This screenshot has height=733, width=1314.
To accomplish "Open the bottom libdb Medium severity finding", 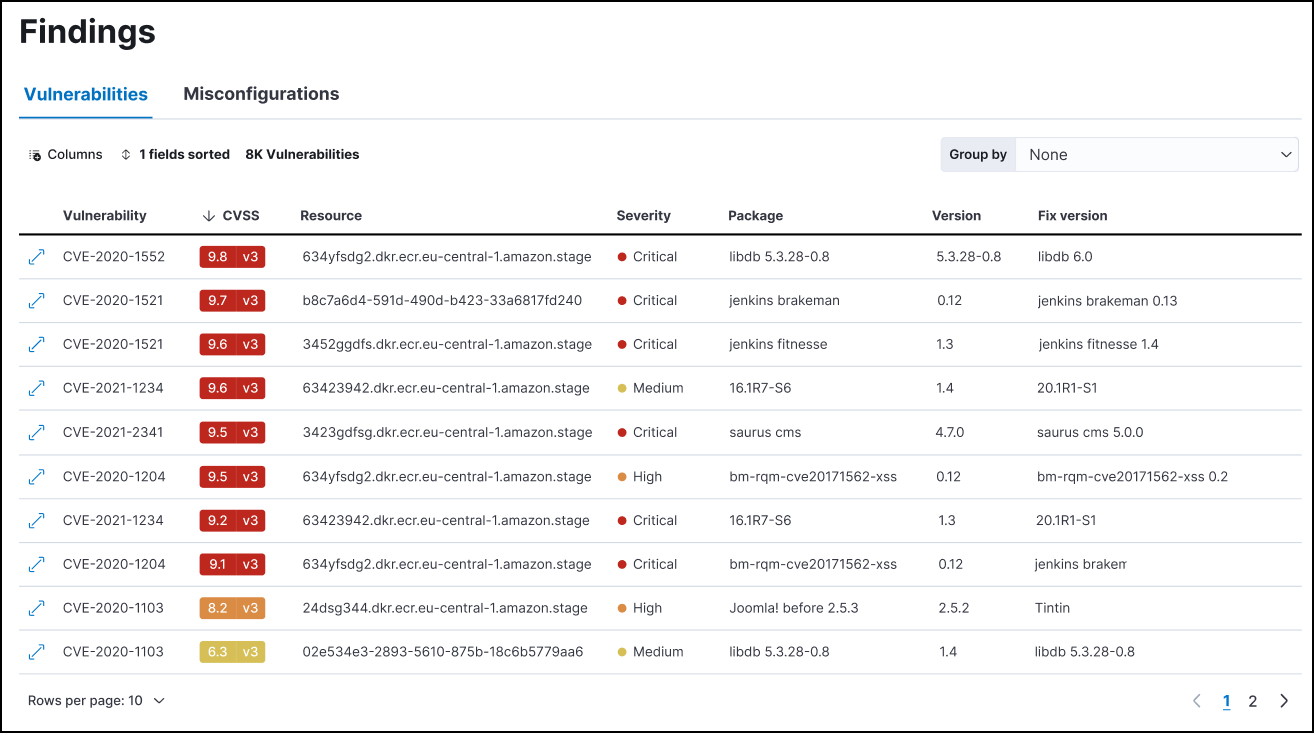I will coord(36,651).
